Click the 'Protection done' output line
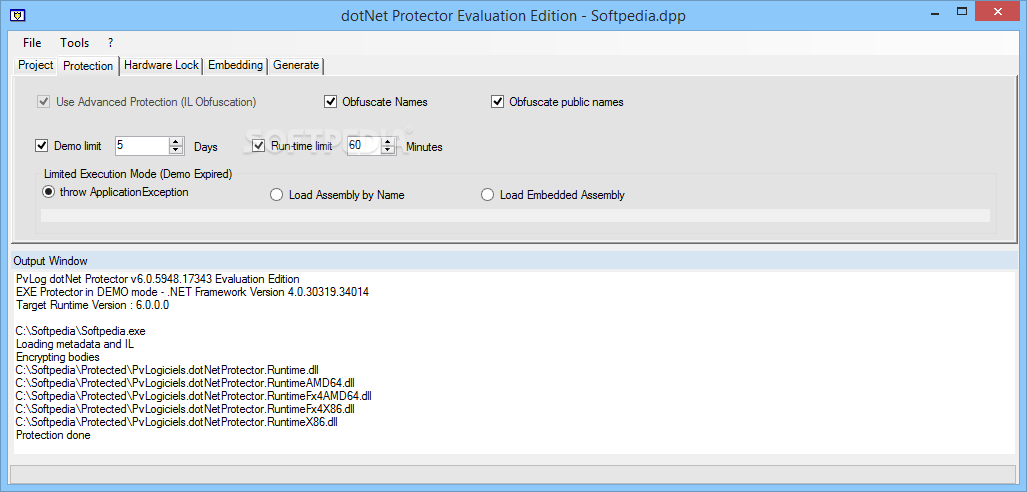 click(53, 435)
